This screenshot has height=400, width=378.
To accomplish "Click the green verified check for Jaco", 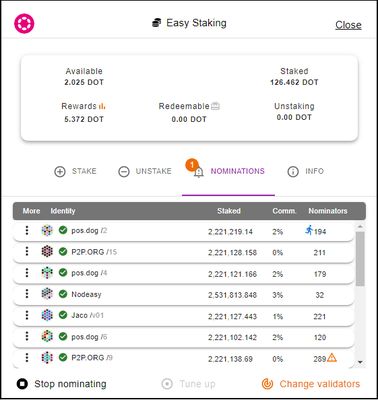I will point(63,315).
